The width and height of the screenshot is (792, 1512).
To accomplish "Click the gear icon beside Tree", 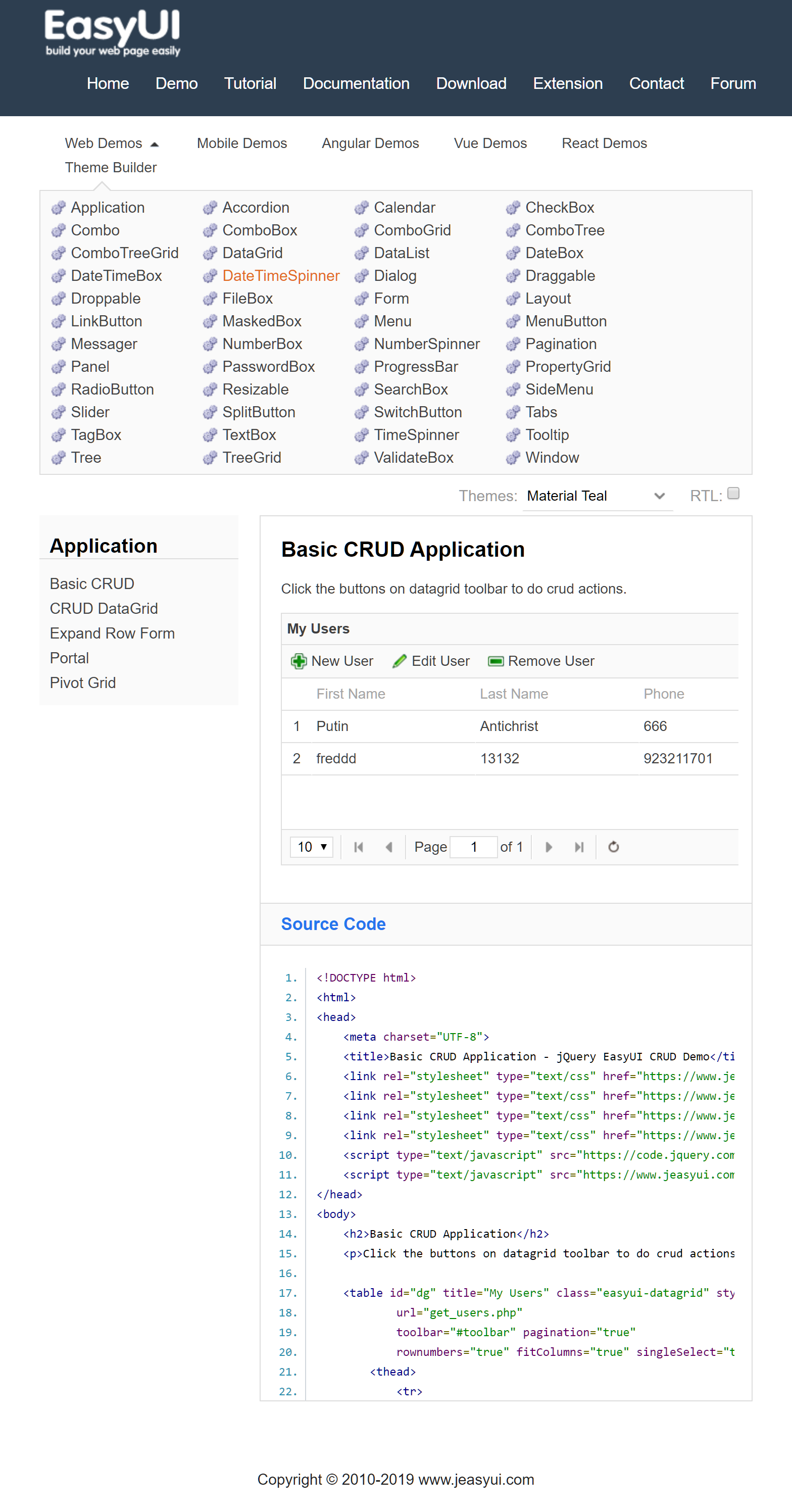I will click(x=58, y=458).
